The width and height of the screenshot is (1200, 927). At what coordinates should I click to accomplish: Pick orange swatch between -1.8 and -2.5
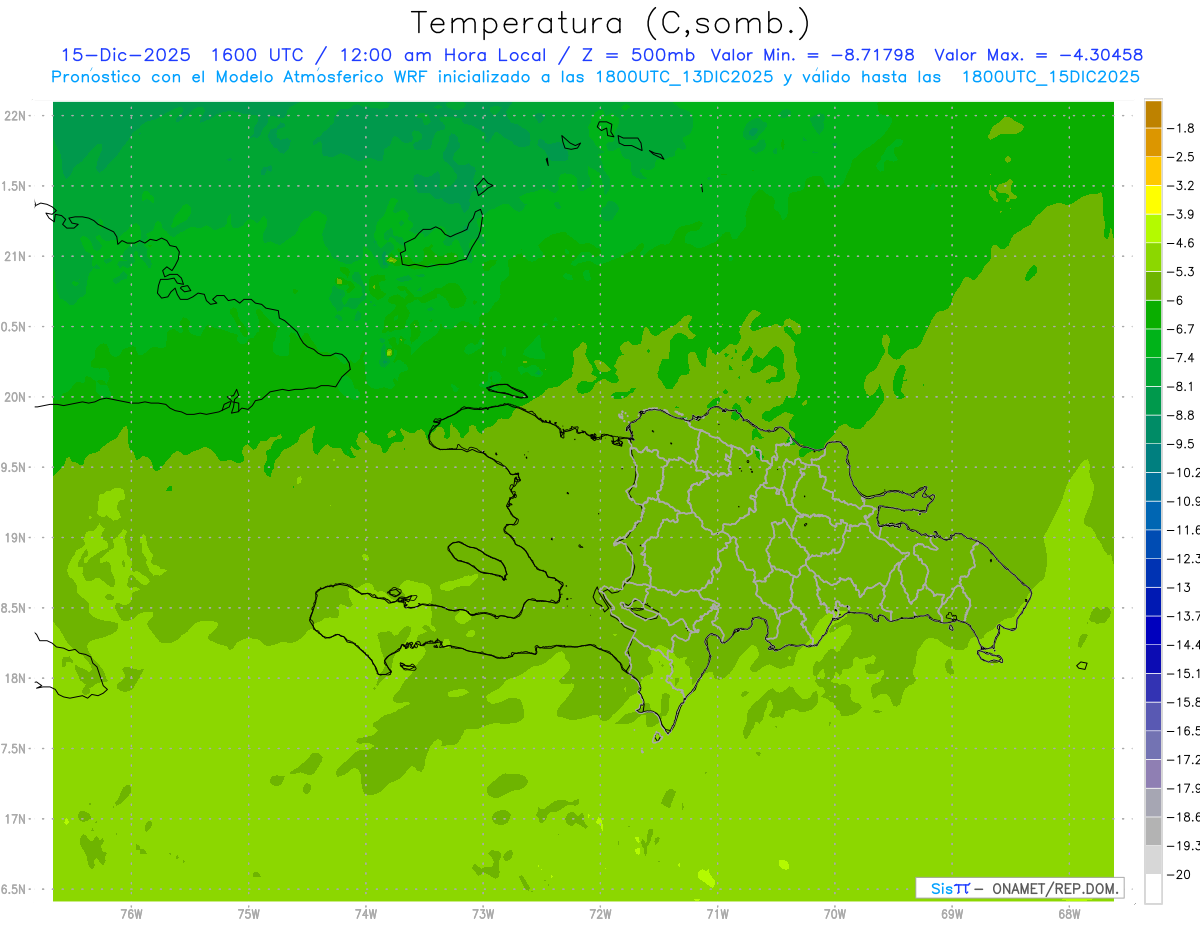pos(1153,143)
